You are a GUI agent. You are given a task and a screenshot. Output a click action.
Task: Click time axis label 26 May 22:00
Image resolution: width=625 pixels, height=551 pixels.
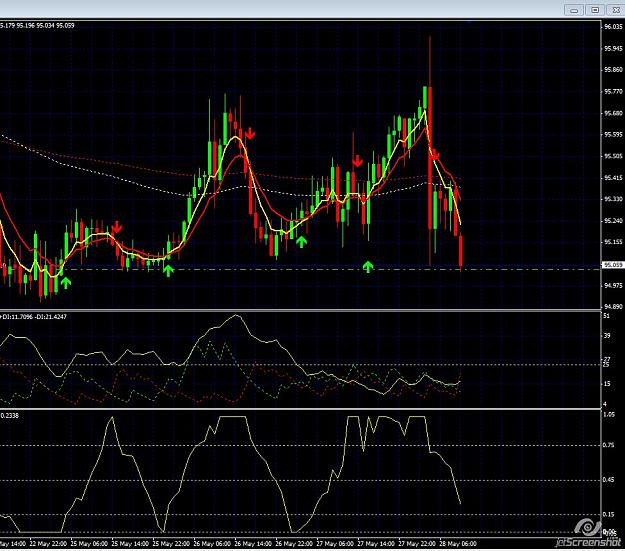(x=295, y=544)
